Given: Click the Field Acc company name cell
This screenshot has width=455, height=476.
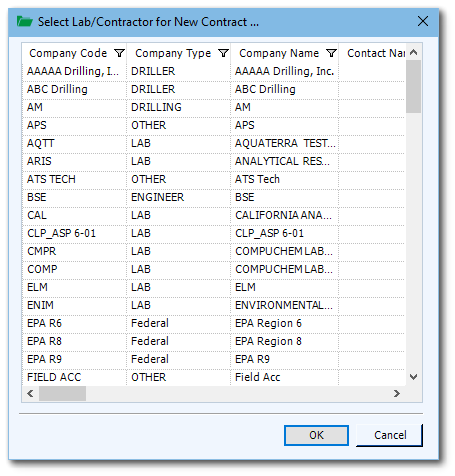Looking at the screenshot, I should 284,377.
